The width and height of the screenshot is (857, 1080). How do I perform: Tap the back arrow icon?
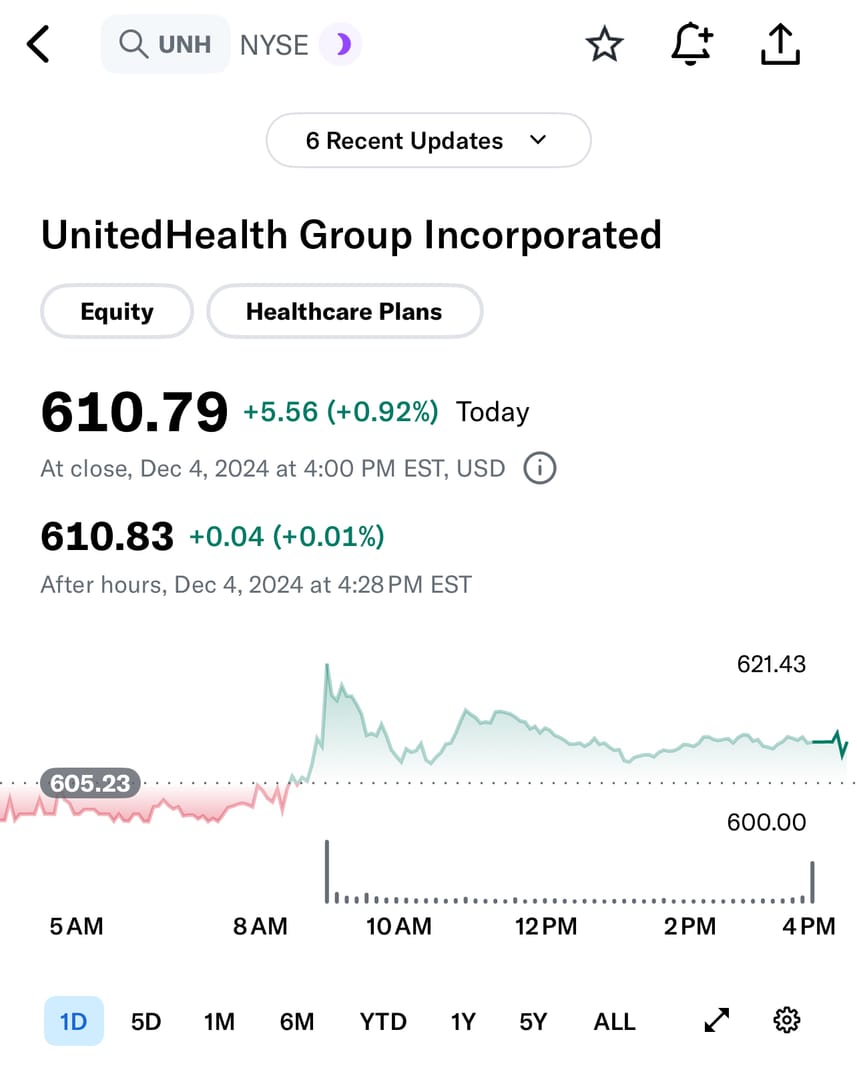click(x=38, y=45)
